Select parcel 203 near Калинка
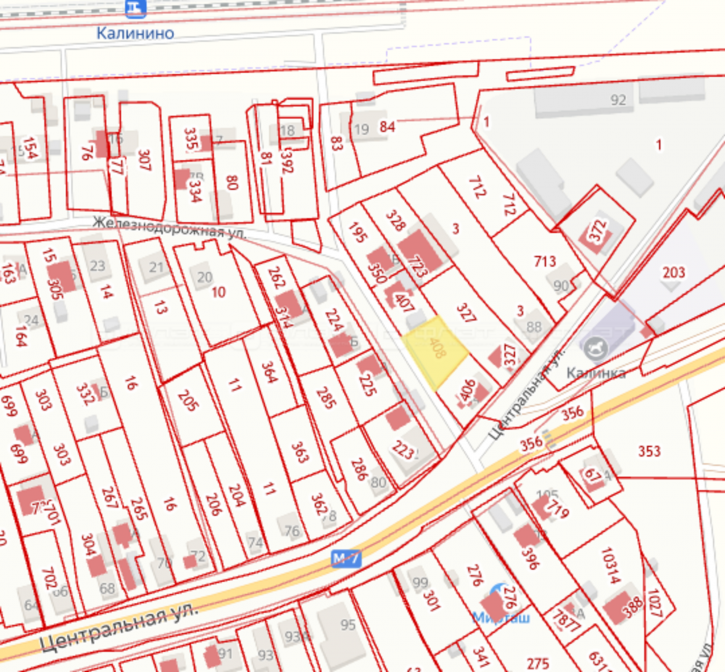This screenshot has height=672, width=725. (x=673, y=272)
